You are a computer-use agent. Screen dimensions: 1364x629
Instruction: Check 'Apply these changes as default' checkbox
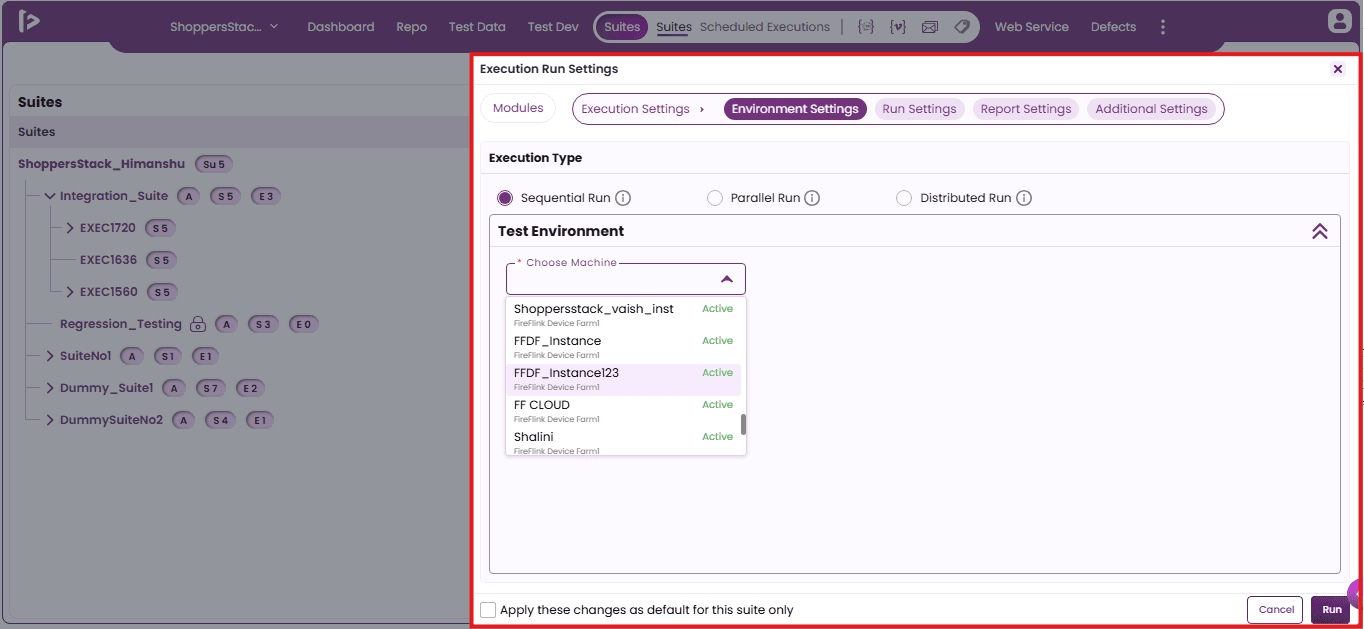click(488, 610)
